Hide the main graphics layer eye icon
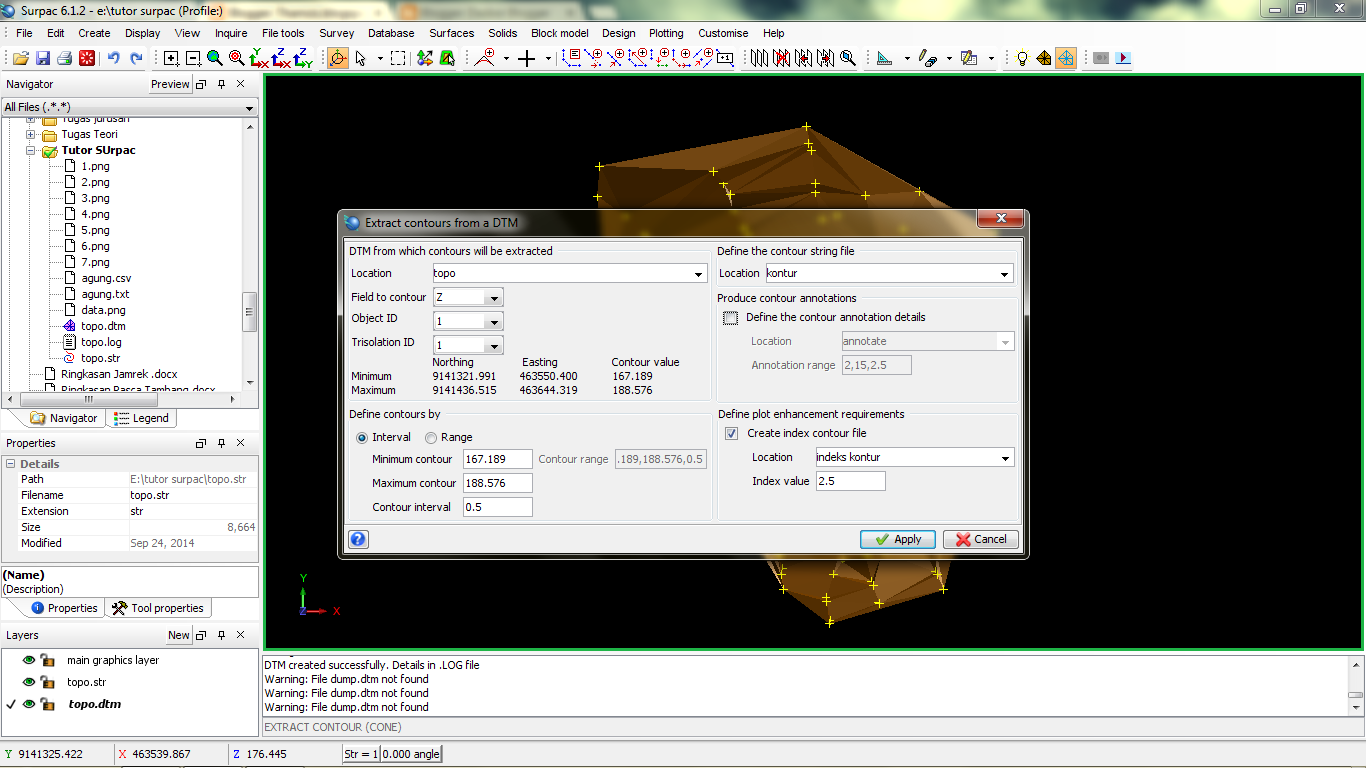The width and height of the screenshot is (1366, 768). pos(29,660)
